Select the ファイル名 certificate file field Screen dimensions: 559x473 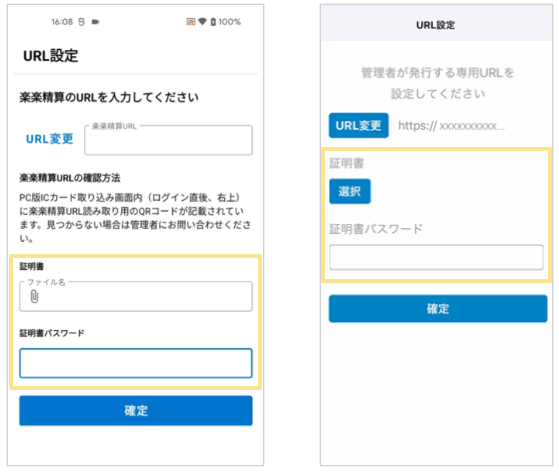point(136,296)
